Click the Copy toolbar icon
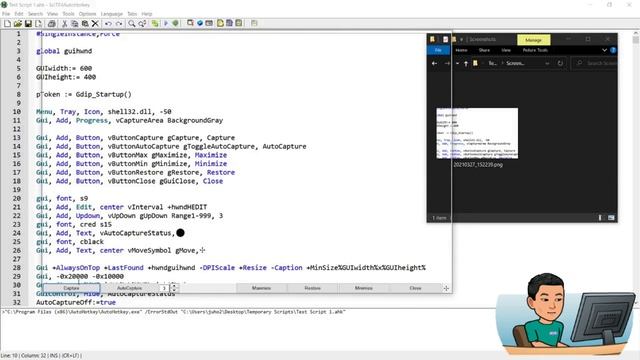 75,24
